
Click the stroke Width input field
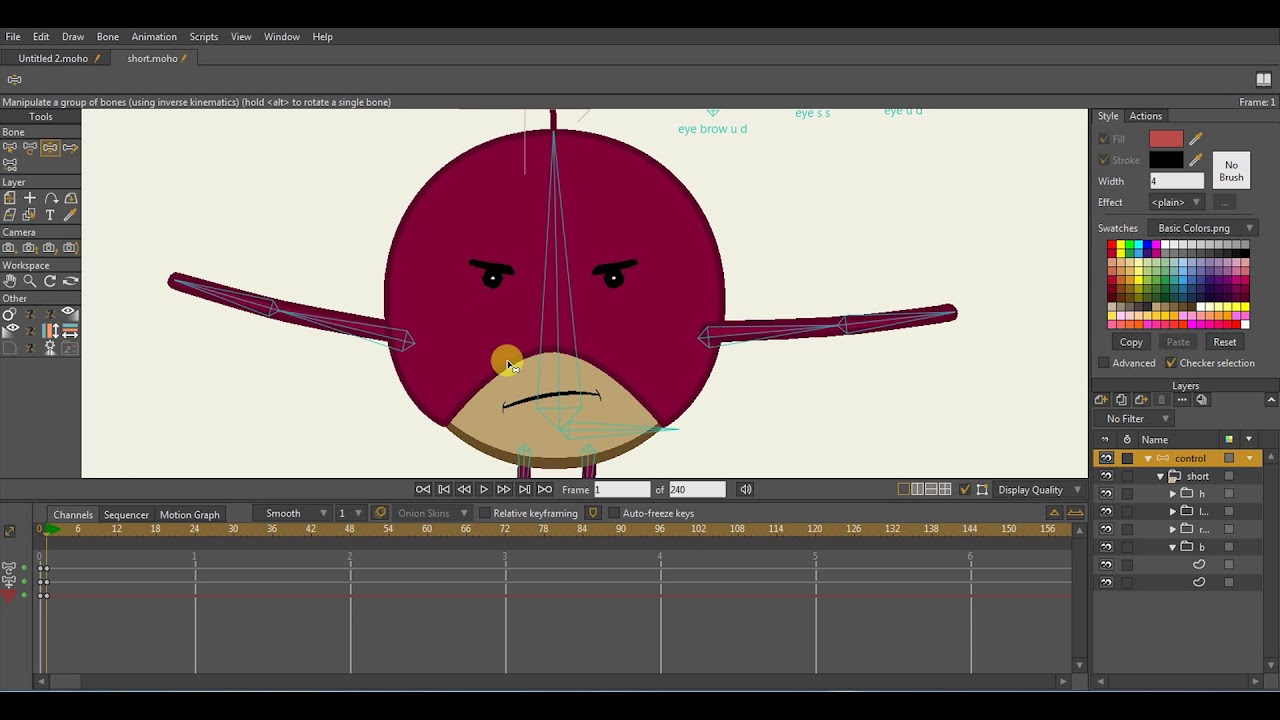(x=1176, y=181)
